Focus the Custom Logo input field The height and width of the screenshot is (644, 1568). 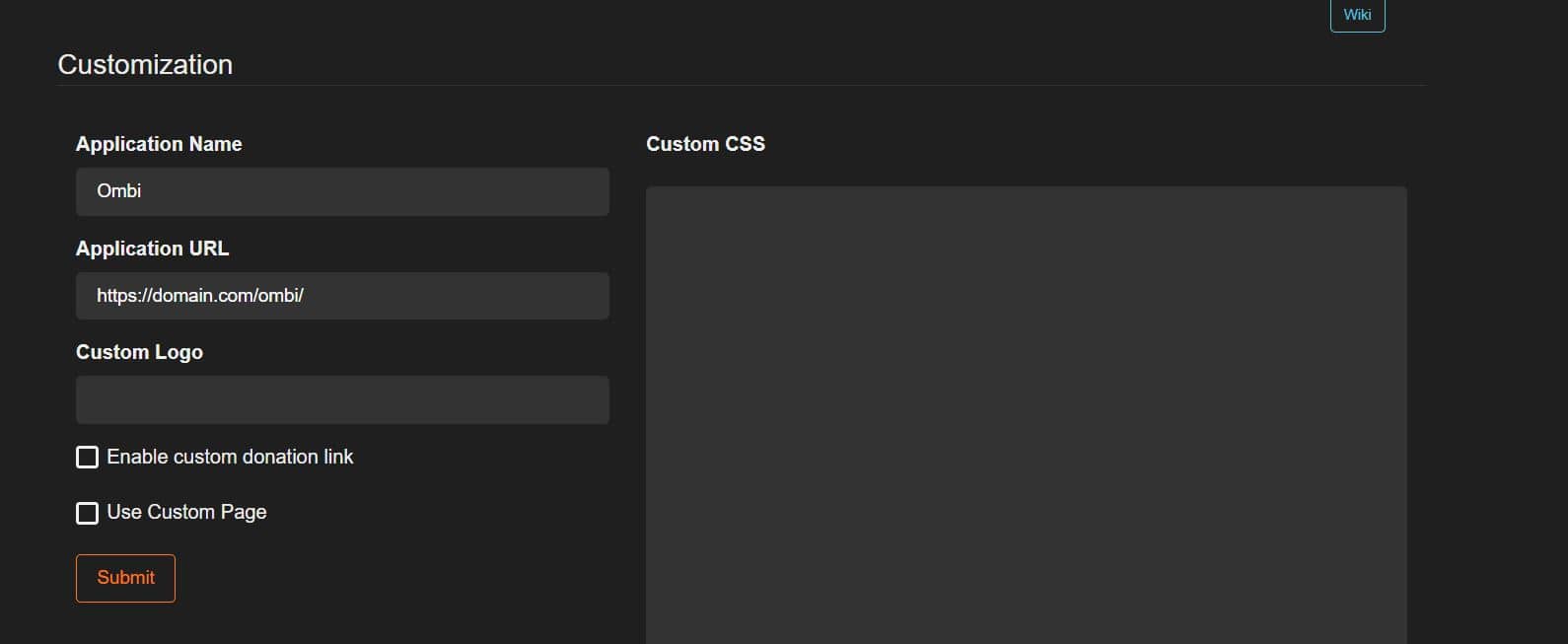pos(342,398)
